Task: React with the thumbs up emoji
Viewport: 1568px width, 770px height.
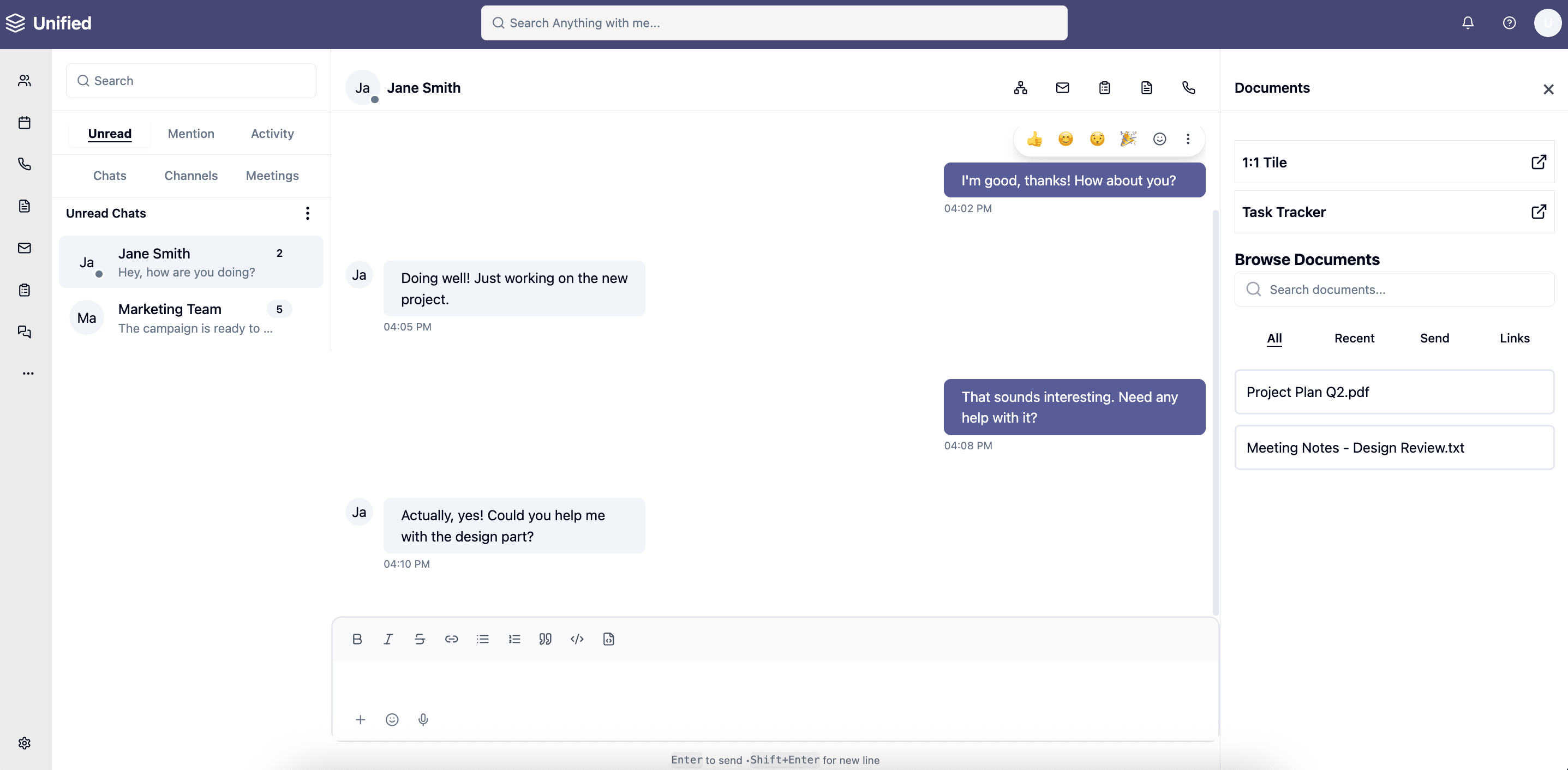Action: click(1034, 139)
